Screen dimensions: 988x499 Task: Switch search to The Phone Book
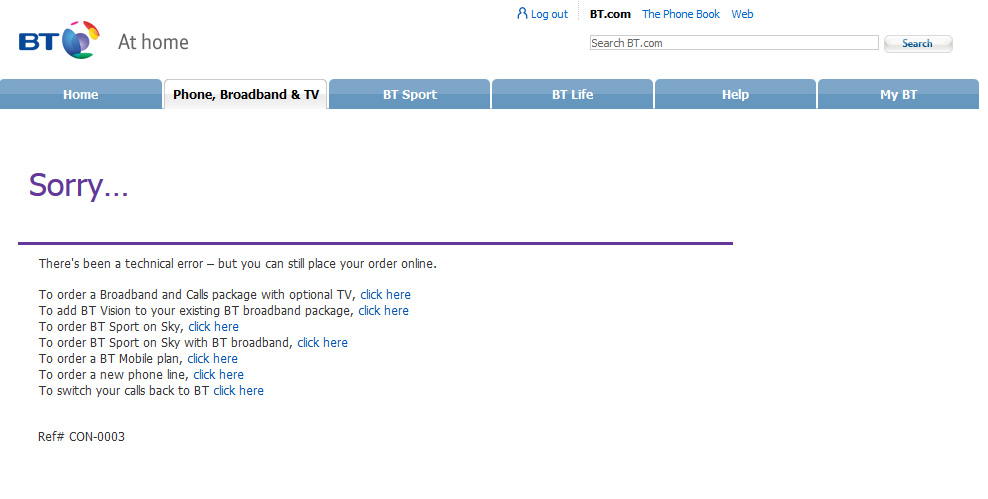point(681,14)
